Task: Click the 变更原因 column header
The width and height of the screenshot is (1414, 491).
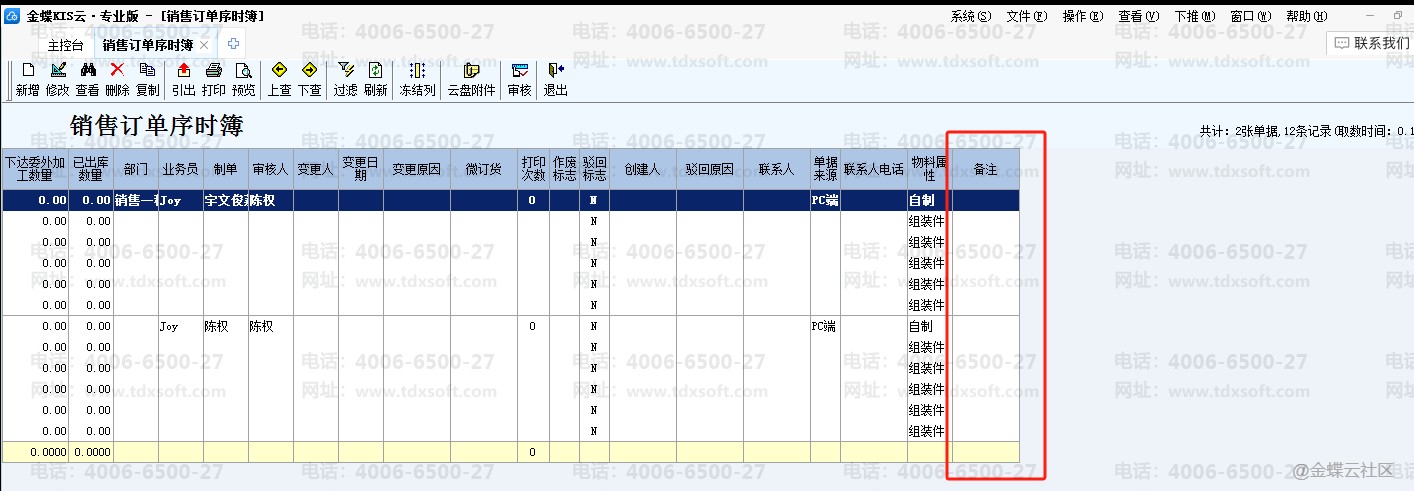Action: coord(417,170)
